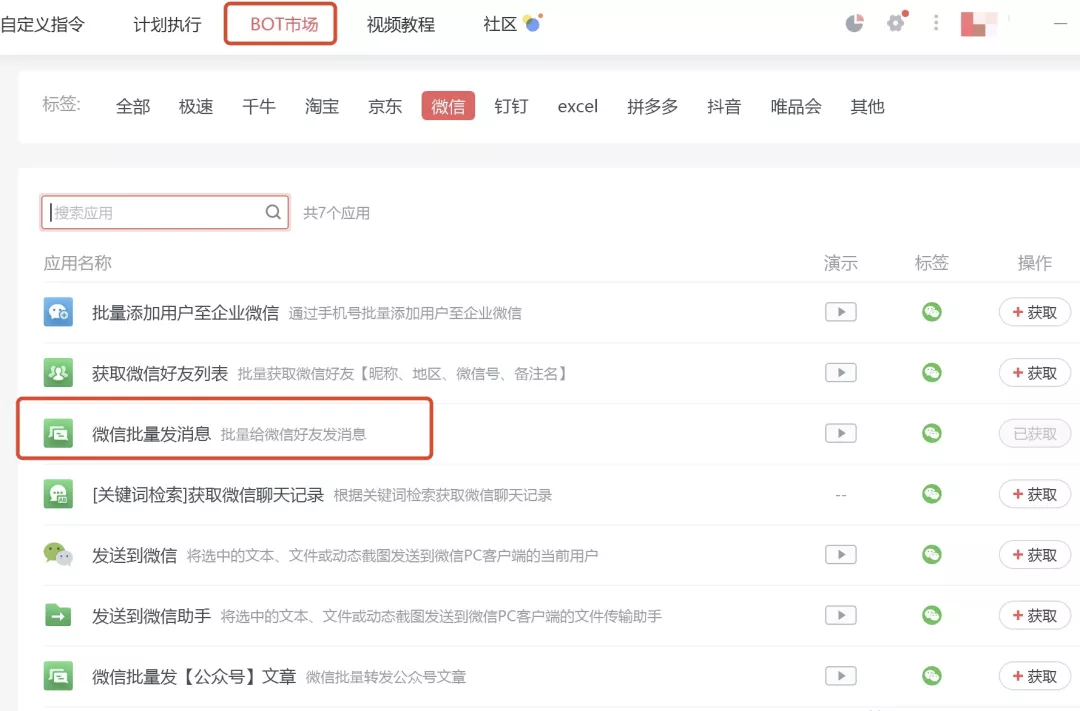Click WeChat tag icon for [关键词检索]获取微信聊天记录
This screenshot has height=711, width=1080.
click(931, 494)
